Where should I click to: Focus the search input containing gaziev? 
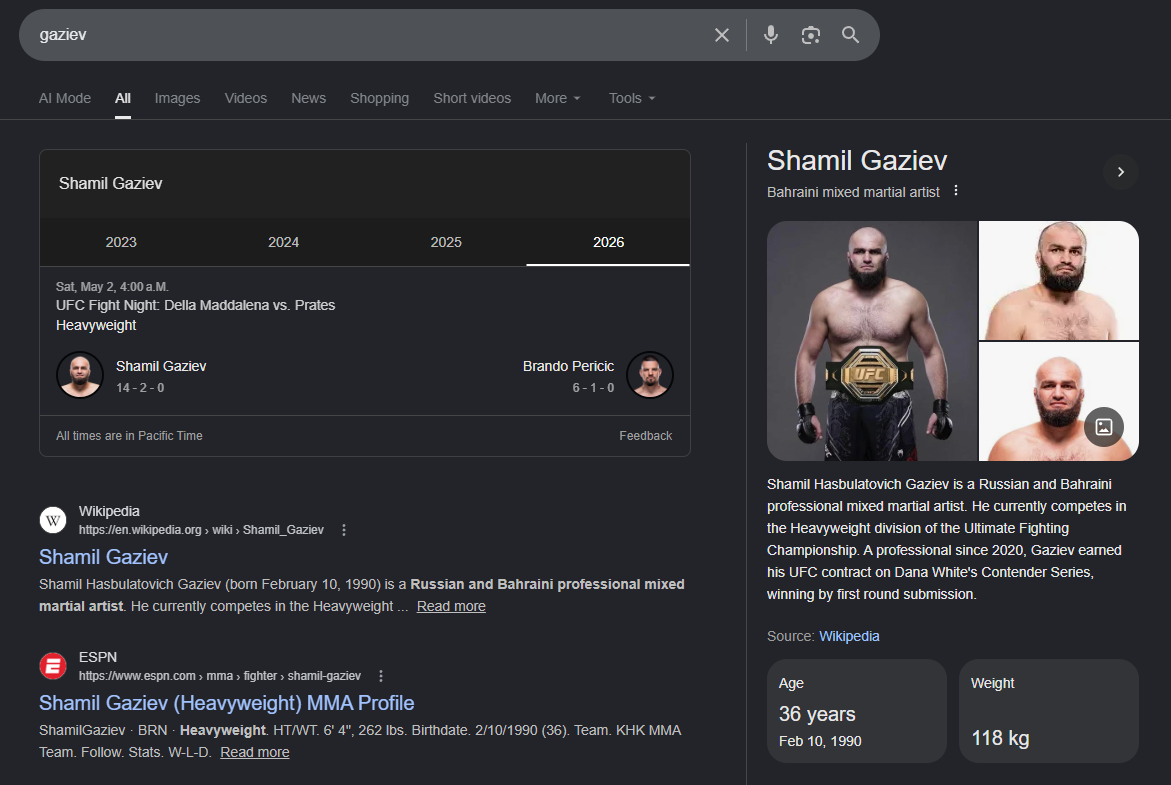click(366, 35)
